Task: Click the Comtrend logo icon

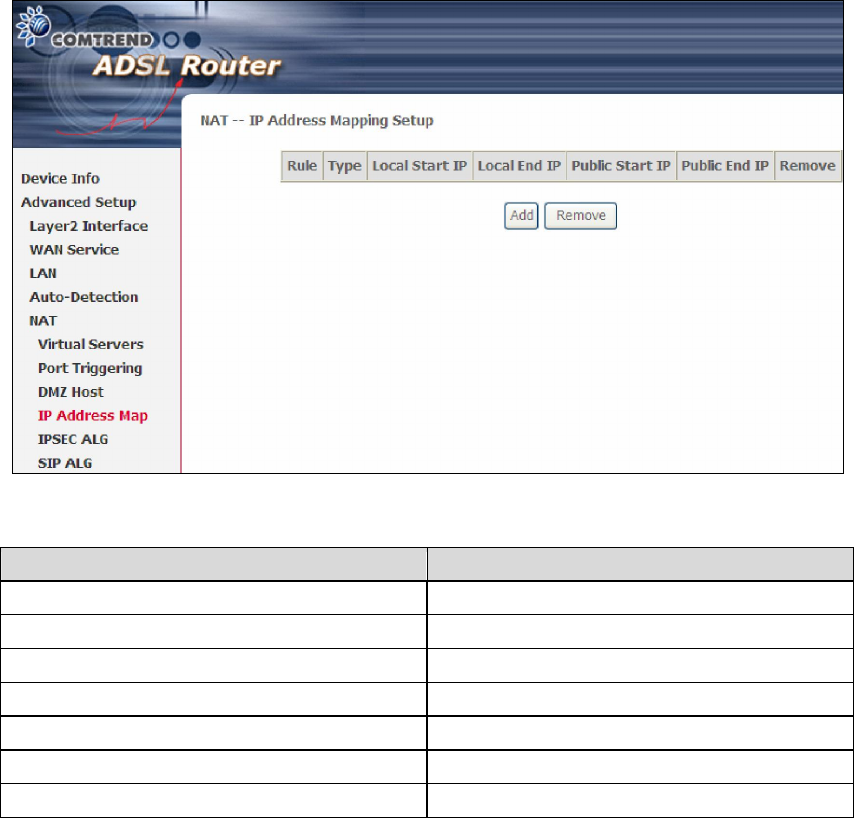Action: click(34, 26)
